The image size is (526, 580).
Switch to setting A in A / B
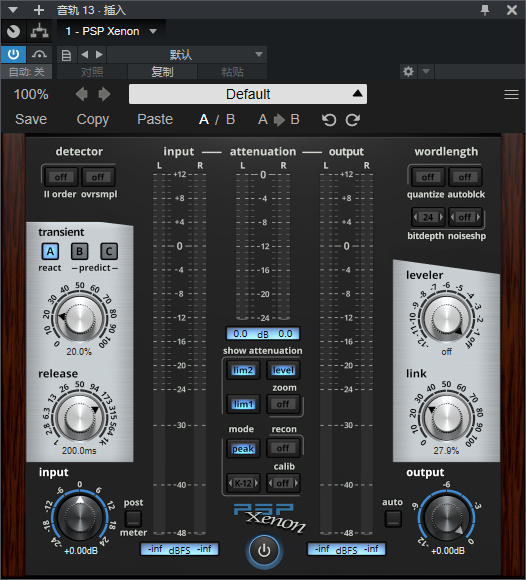[203, 119]
